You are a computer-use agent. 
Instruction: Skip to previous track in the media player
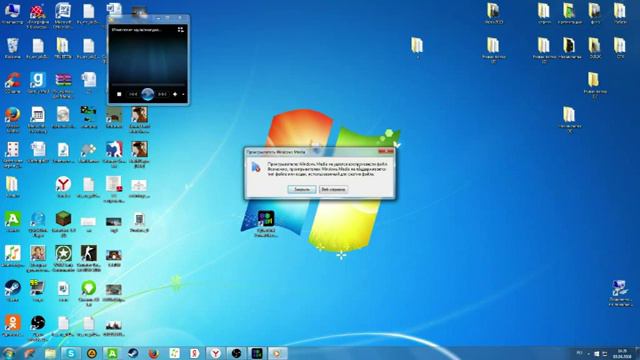133,94
